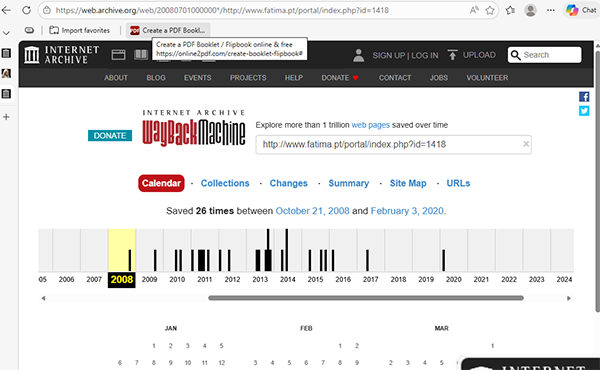Open PROJECTS menu item
Image resolution: width=600 pixels, height=370 pixels.
tap(248, 78)
